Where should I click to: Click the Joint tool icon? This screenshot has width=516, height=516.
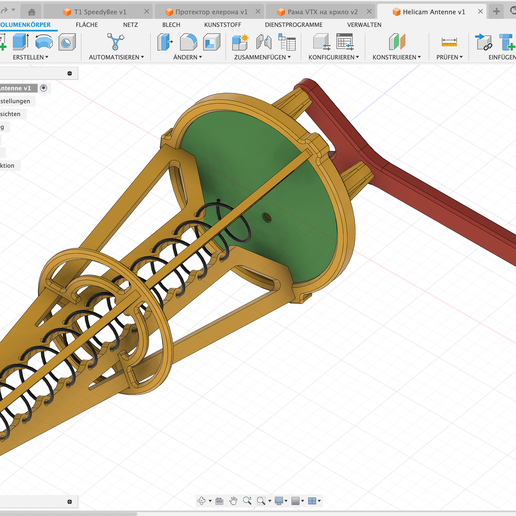(x=264, y=42)
